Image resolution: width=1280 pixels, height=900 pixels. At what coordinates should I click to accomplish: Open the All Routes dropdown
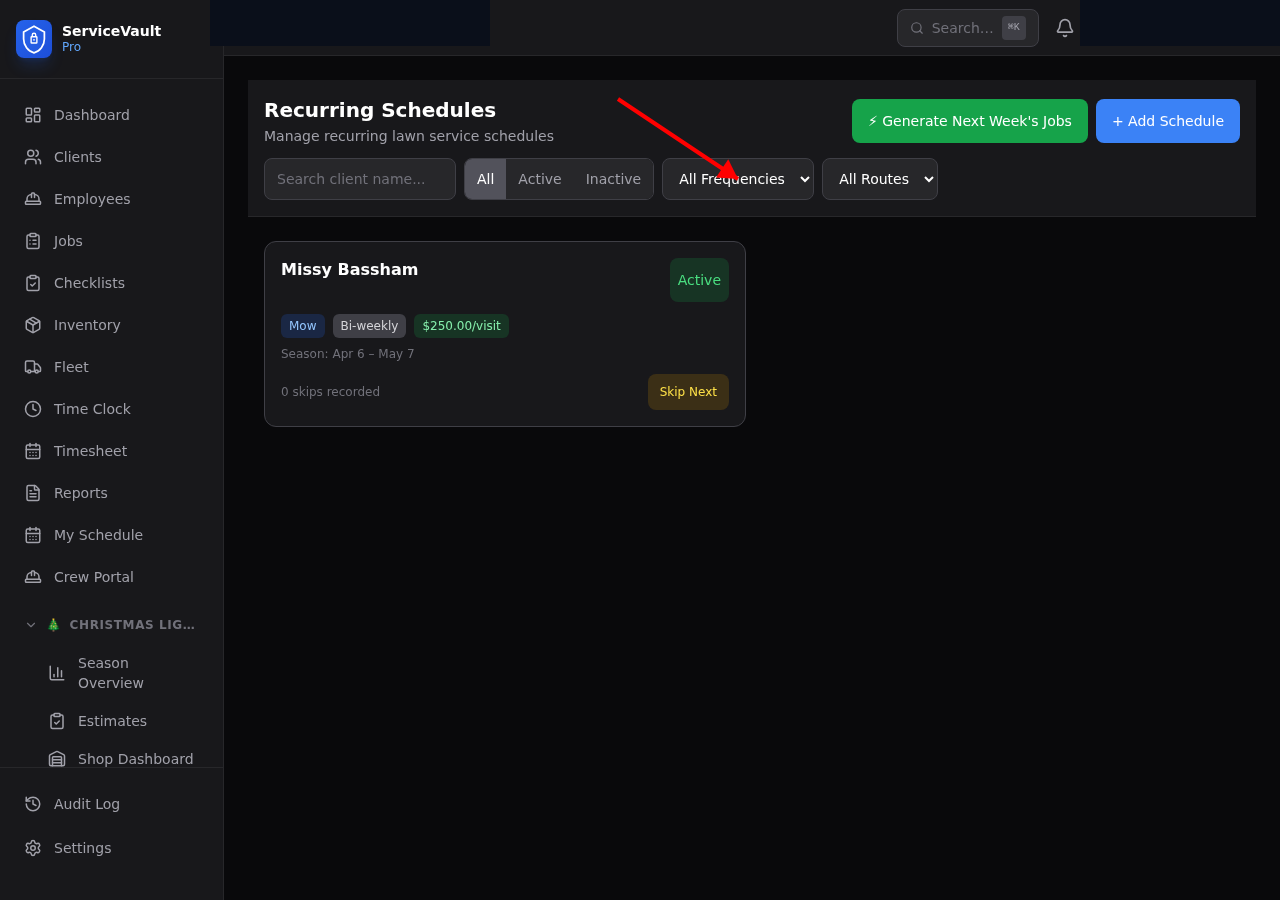[x=879, y=178]
